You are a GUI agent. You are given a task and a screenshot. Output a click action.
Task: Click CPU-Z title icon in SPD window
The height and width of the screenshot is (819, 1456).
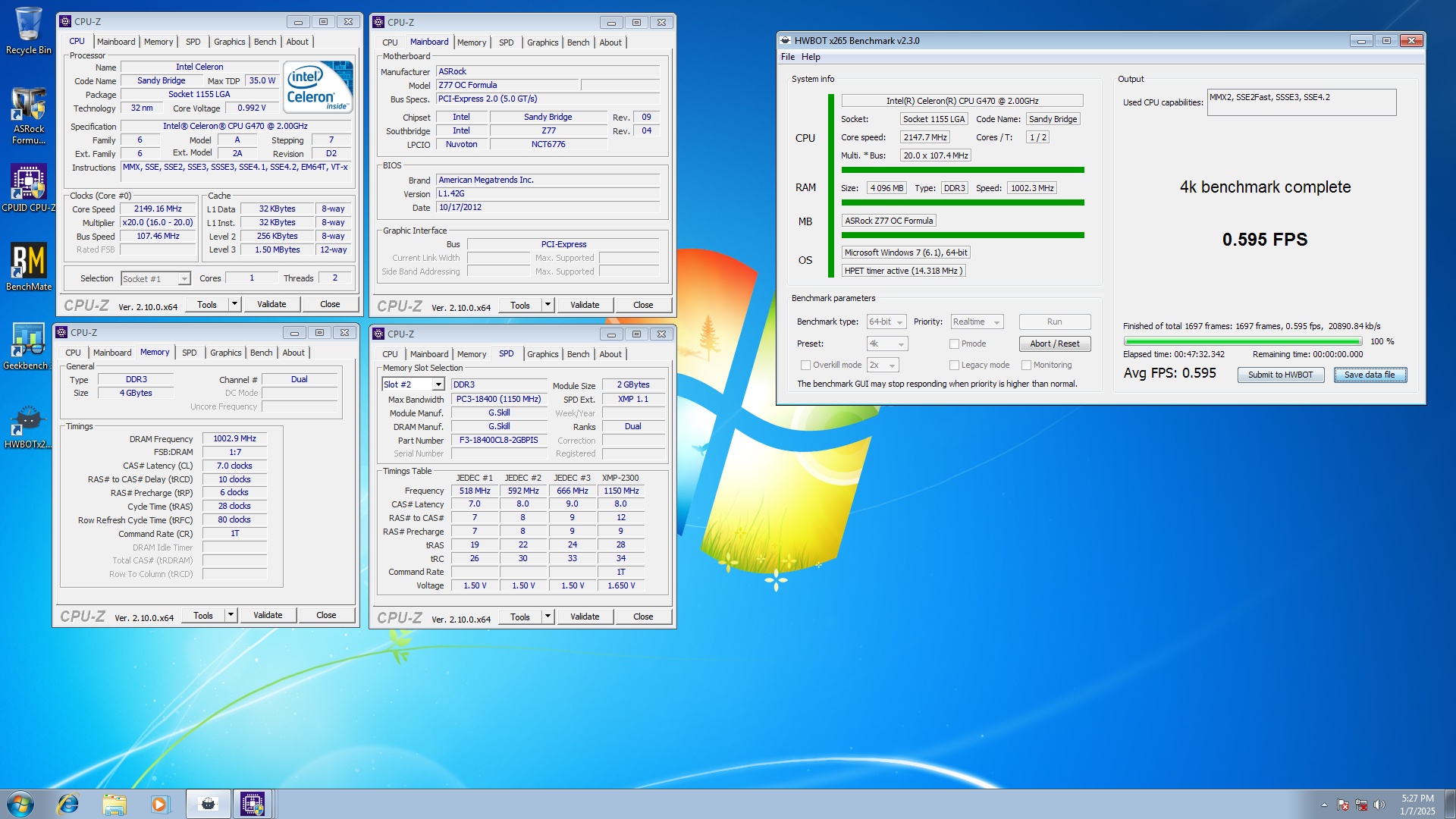point(378,334)
